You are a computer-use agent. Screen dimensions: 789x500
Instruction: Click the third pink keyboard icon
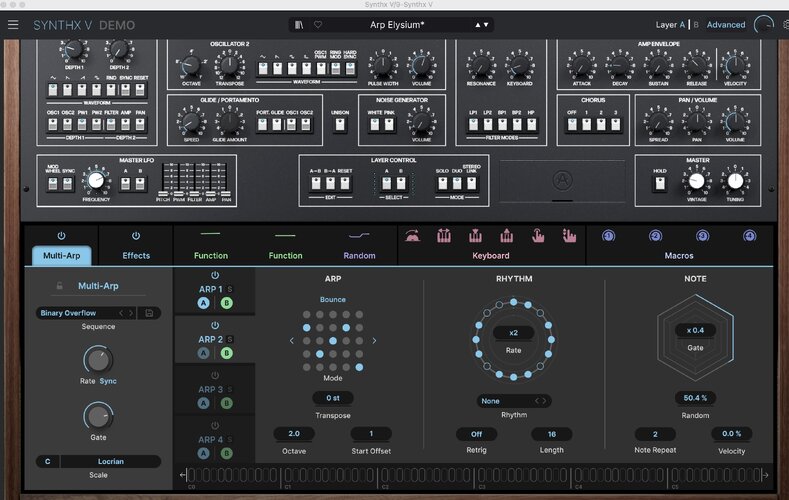click(x=475, y=235)
